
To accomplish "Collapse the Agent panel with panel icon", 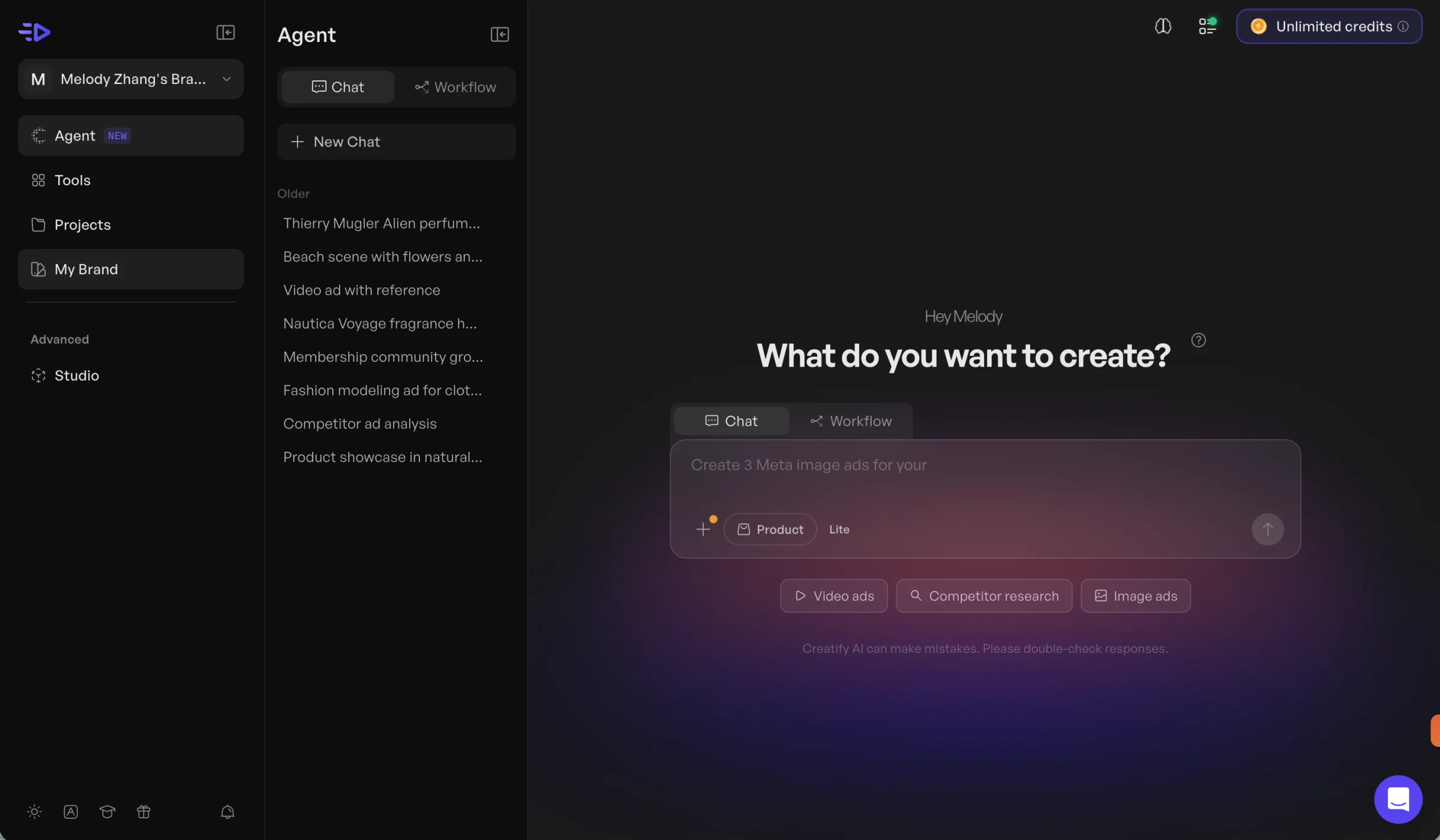I will [x=500, y=35].
